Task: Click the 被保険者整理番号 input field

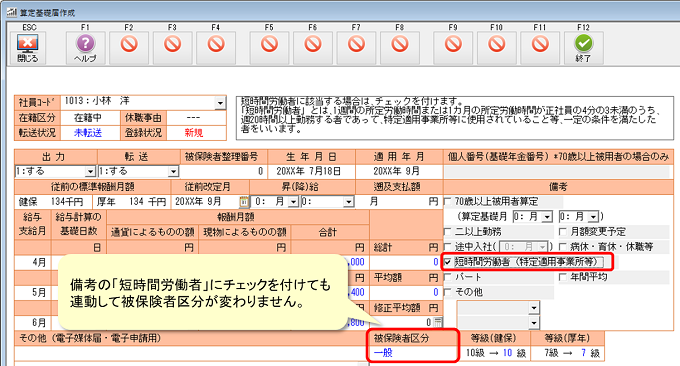Action: tap(224, 172)
